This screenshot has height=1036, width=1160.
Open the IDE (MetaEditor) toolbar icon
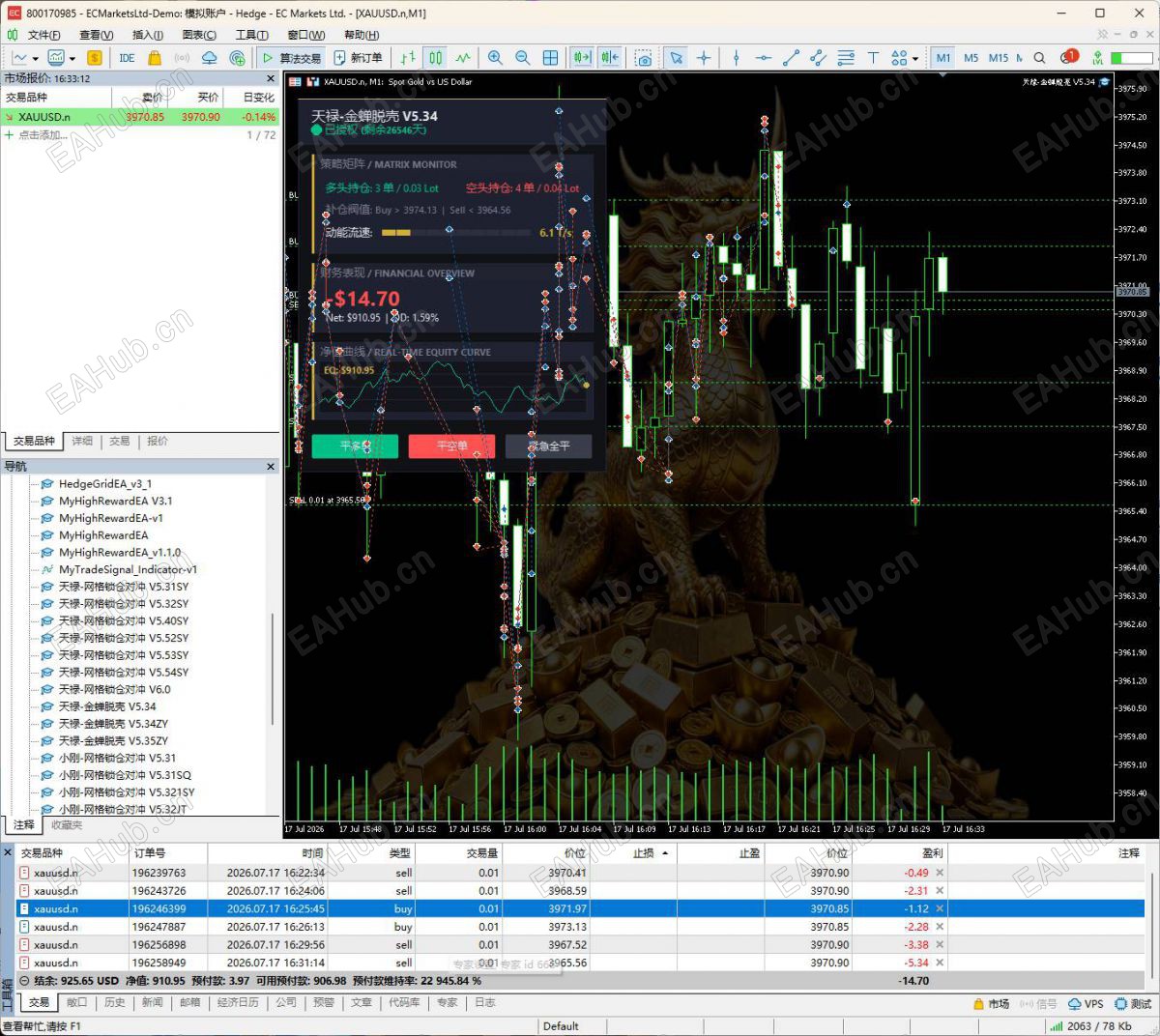[127, 58]
